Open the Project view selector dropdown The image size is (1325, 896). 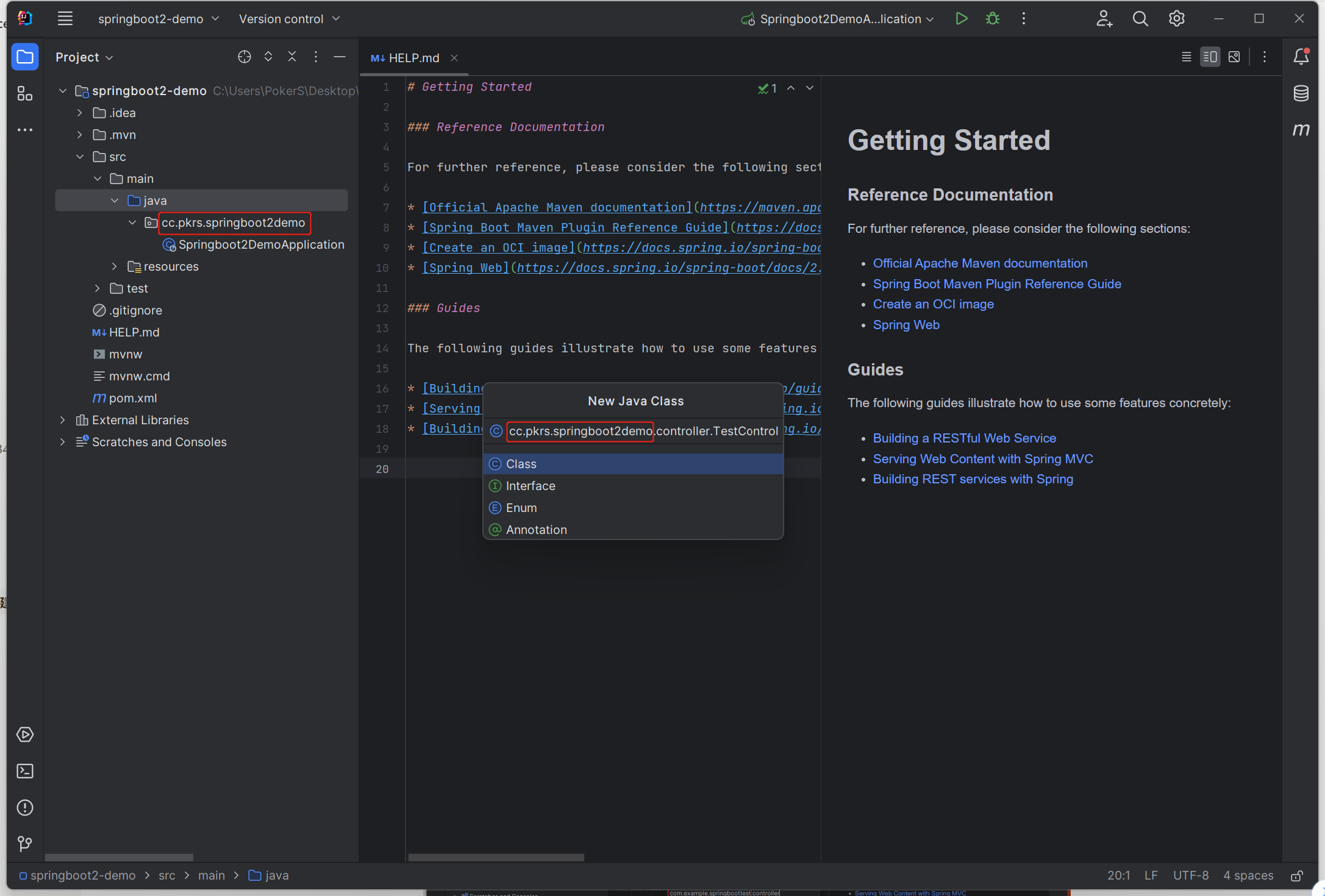[x=84, y=57]
